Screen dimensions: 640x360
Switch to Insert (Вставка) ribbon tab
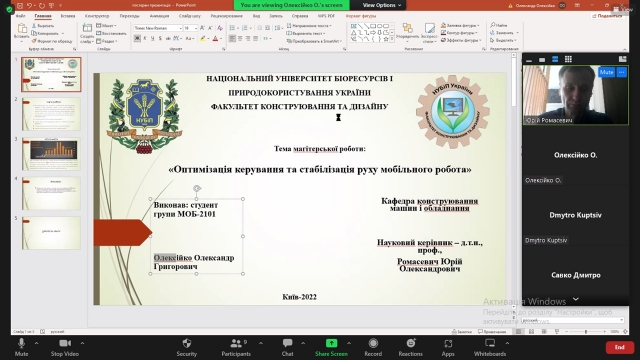(68, 16)
